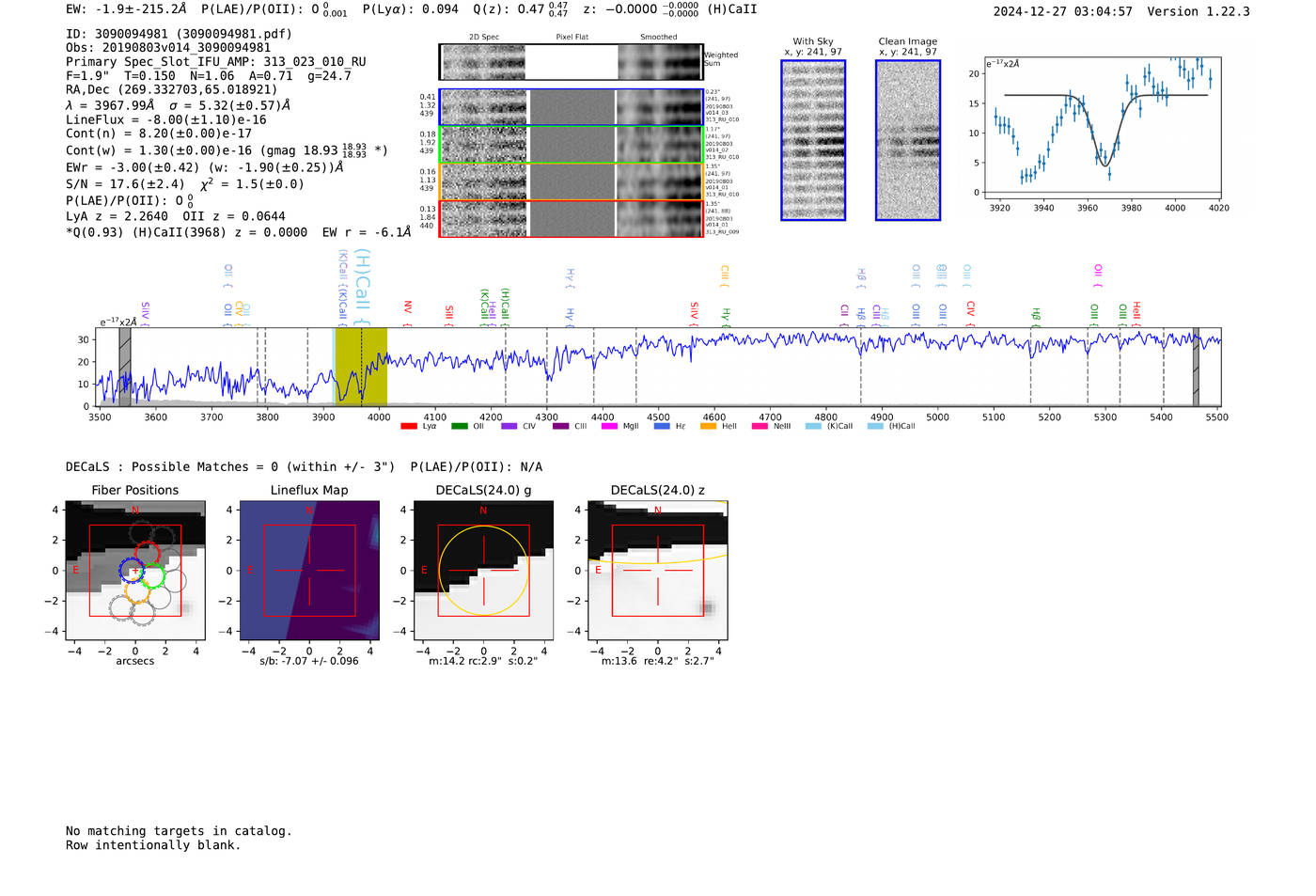Viewport: 1316px width, 896px height.
Task: Click the EWr = -3.00 line
Action: click(204, 167)
